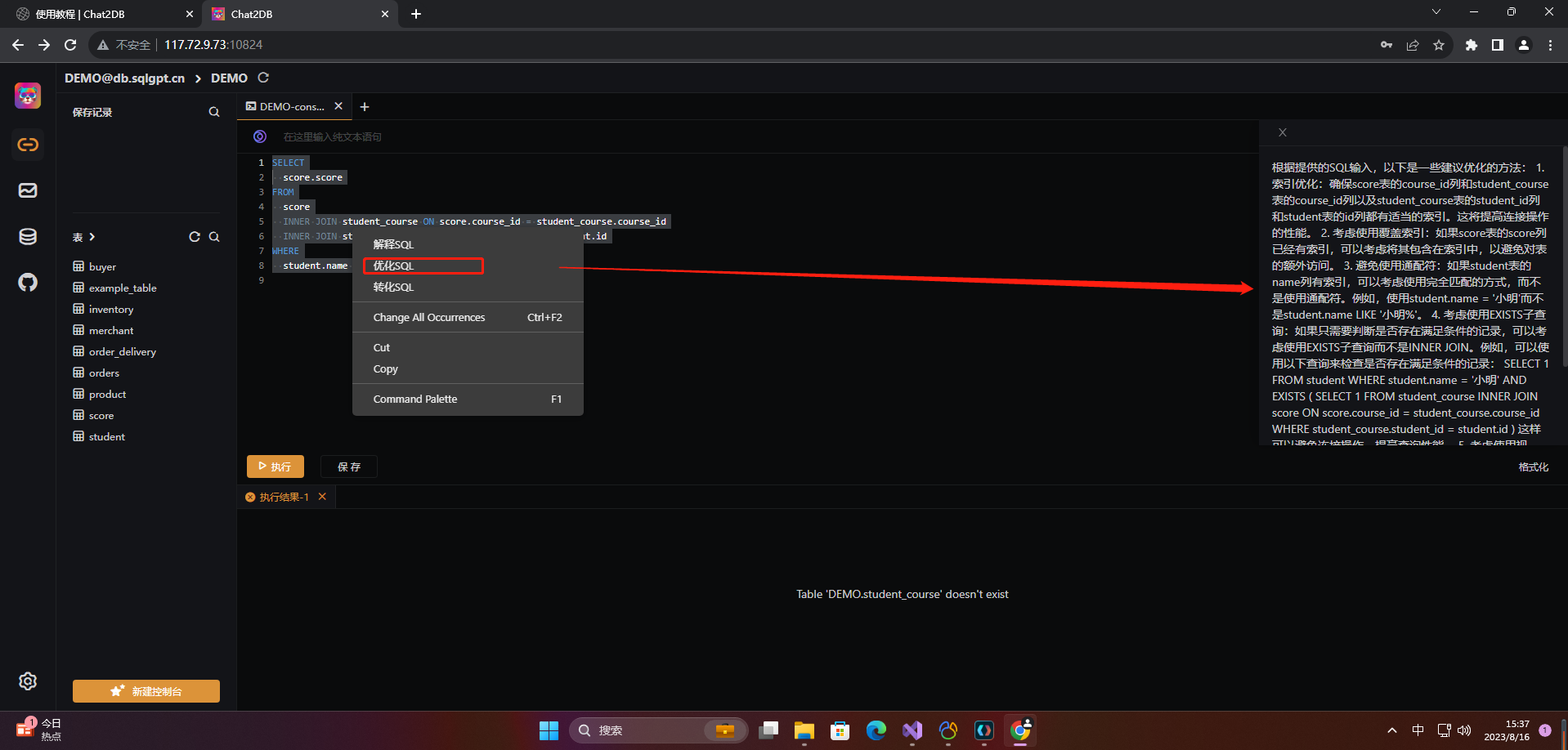Open Command Palette from context menu
The width and height of the screenshot is (1568, 750).
tap(468, 399)
